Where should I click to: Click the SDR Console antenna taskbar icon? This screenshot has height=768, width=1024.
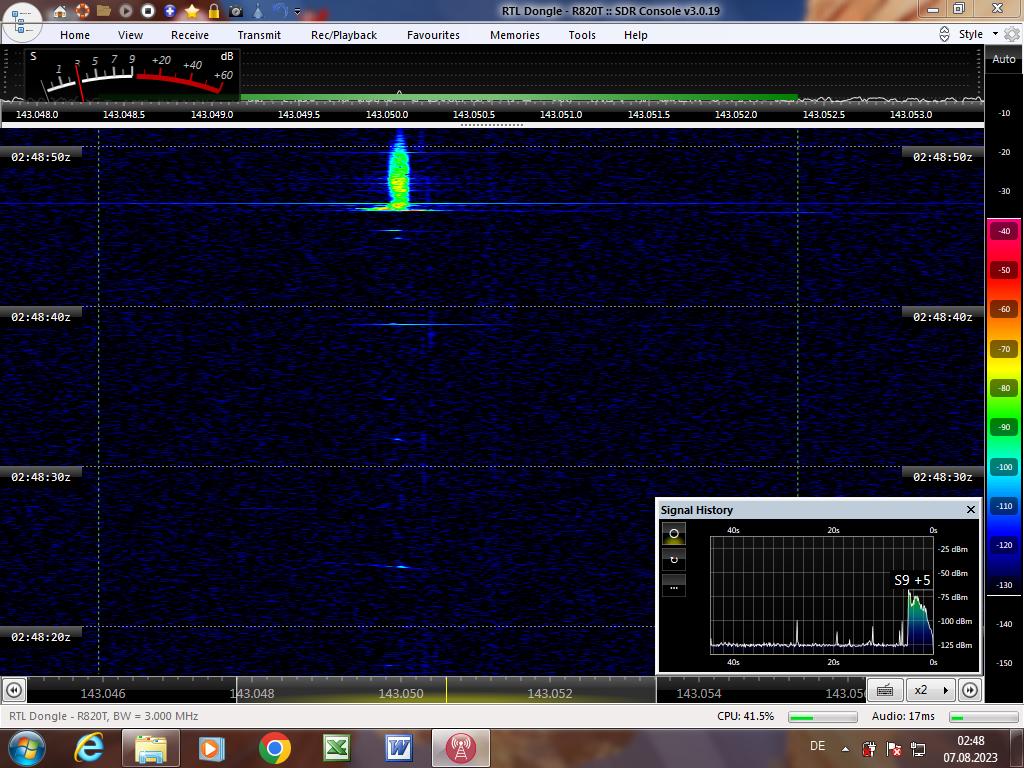(x=461, y=748)
